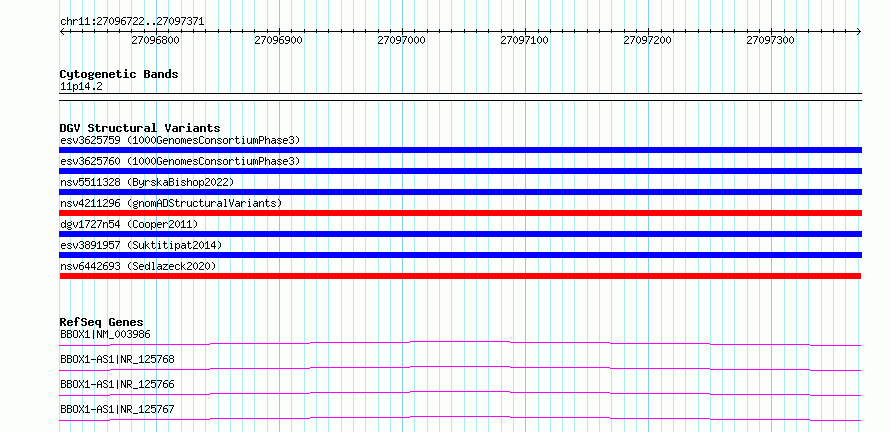Image resolution: width=890 pixels, height=432 pixels.
Task: Open variant nsv6442693 (Sedlazeck2020)
Action: click(138, 266)
